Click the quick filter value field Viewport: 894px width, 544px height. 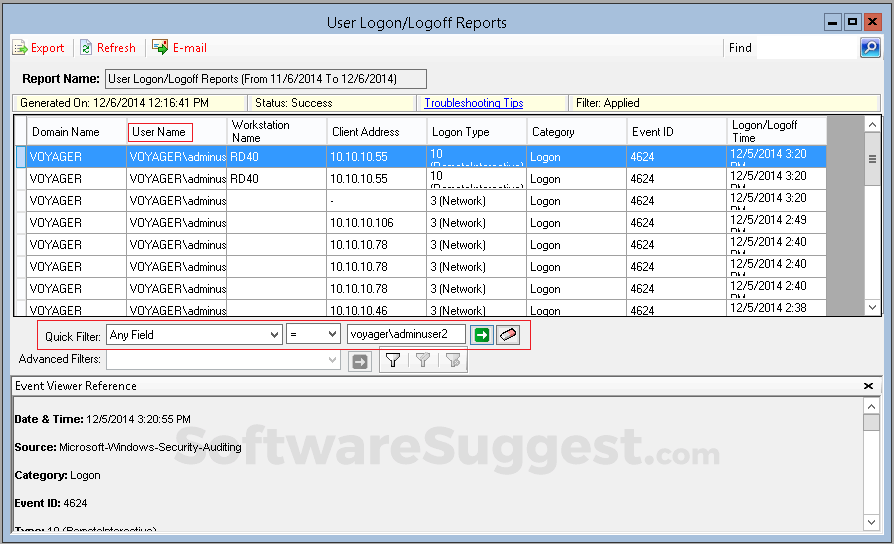406,334
